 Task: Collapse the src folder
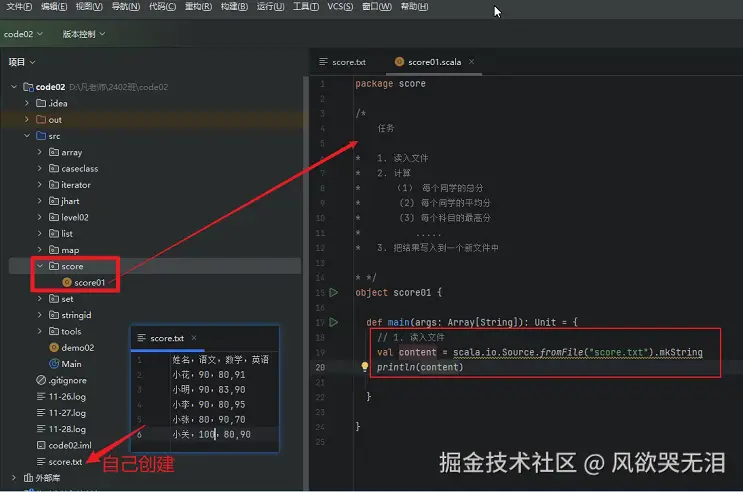27,136
